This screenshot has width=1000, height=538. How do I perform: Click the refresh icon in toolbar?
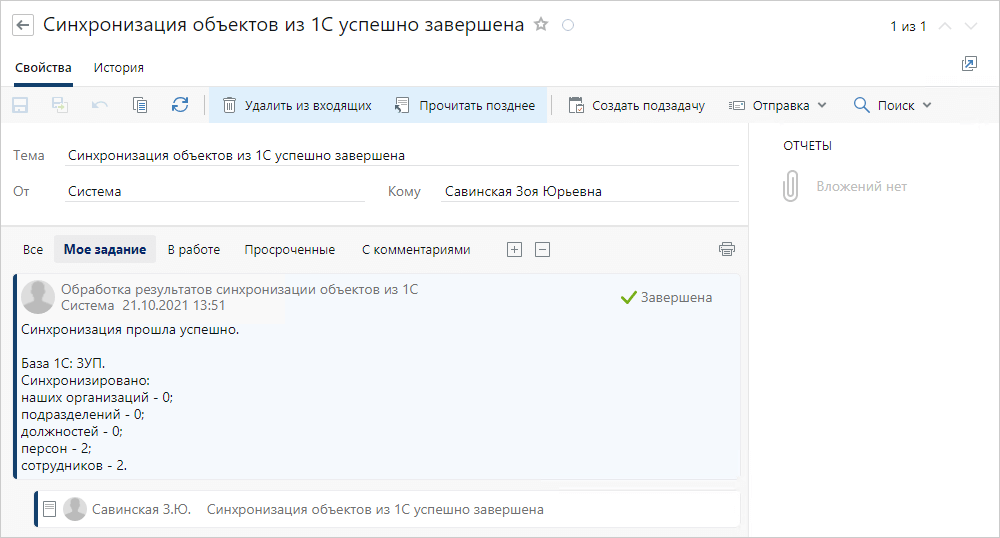pyautogui.click(x=180, y=105)
